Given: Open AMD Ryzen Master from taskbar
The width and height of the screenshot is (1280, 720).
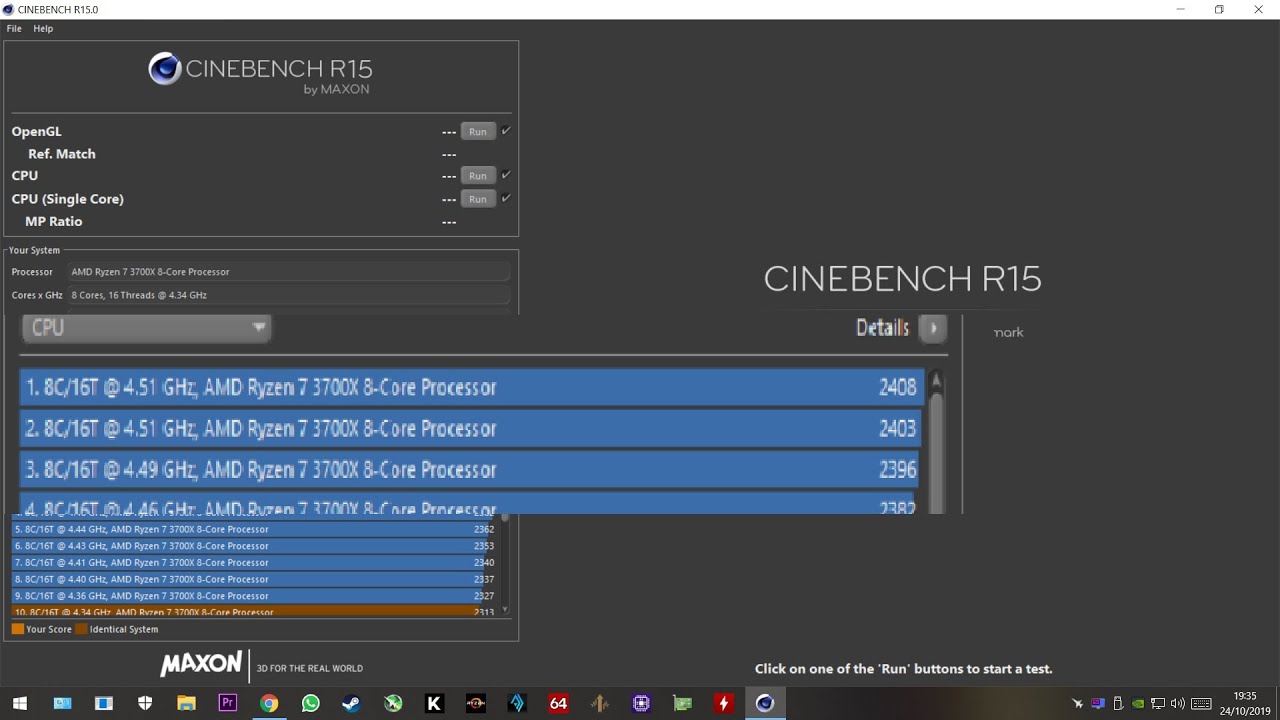Looking at the screenshot, I should (475, 703).
